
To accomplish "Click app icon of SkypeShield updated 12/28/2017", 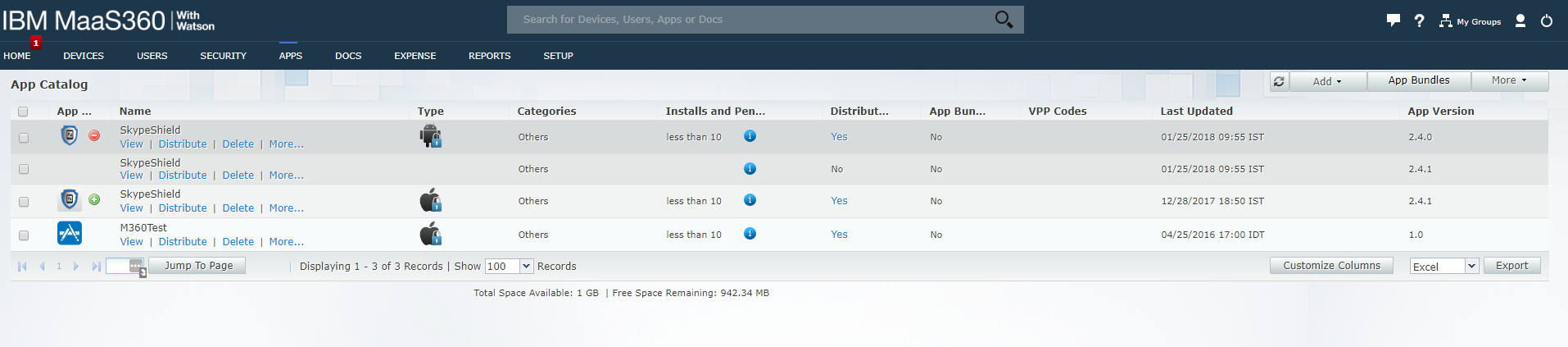I will [x=70, y=199].
